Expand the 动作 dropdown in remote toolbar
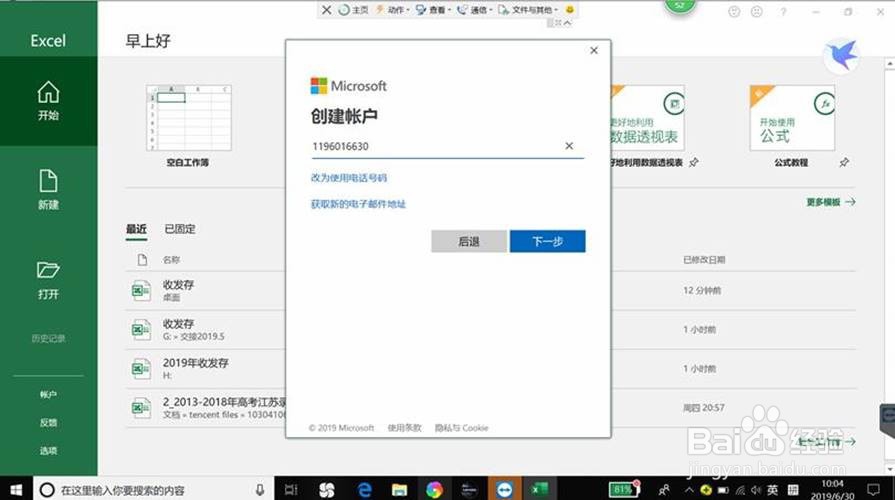895x500 pixels. click(393, 10)
